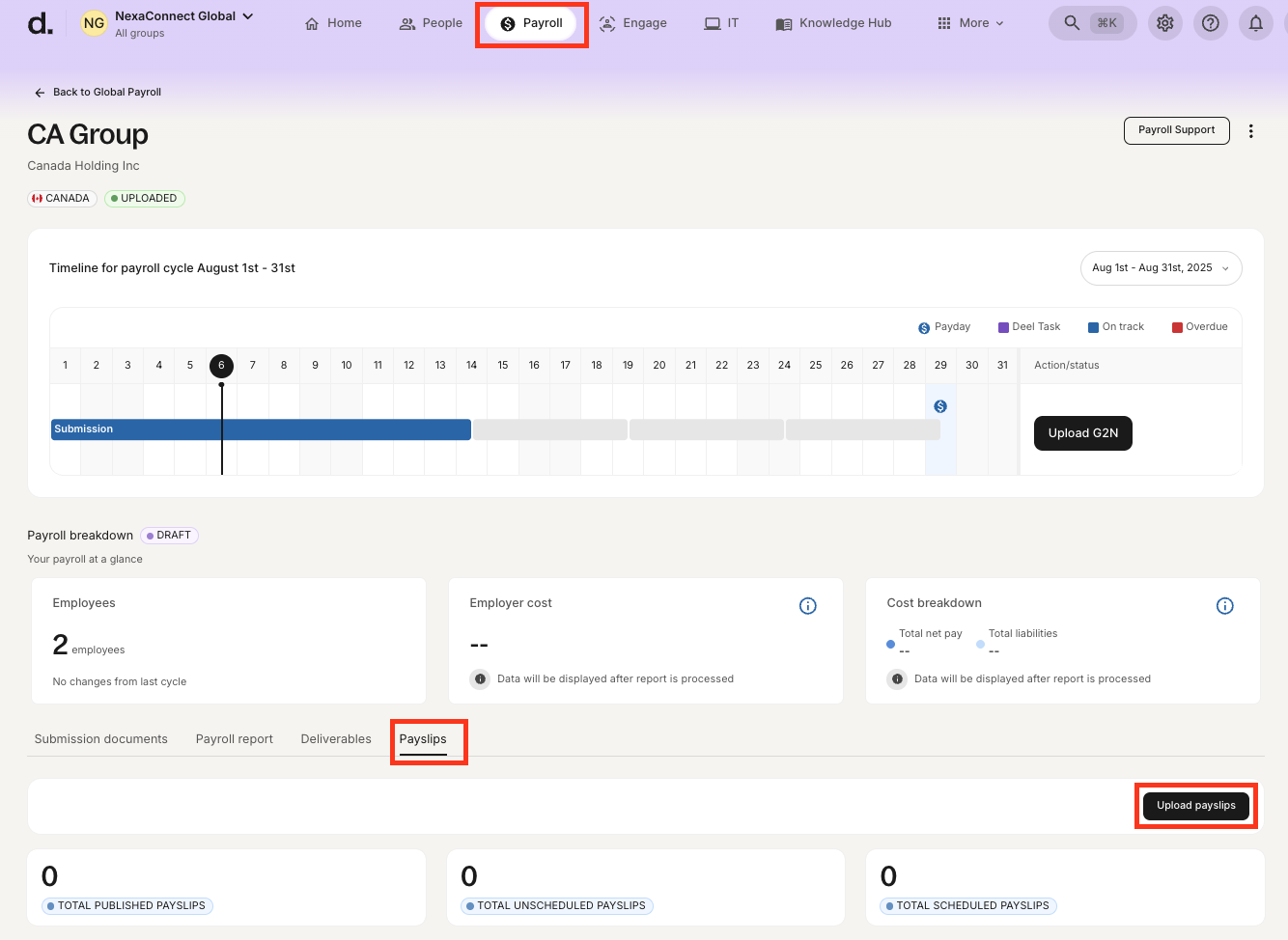Open the Submission documents tab

tap(101, 739)
